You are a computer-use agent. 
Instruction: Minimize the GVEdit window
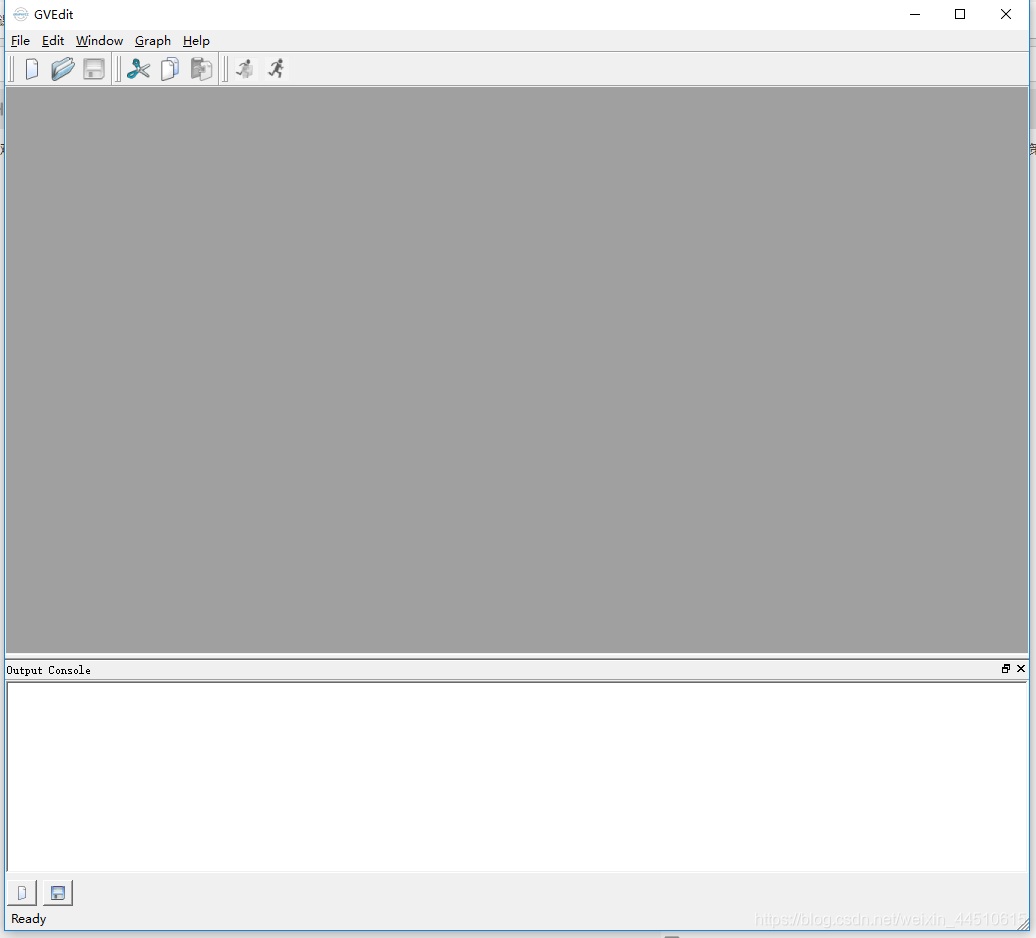click(x=915, y=15)
